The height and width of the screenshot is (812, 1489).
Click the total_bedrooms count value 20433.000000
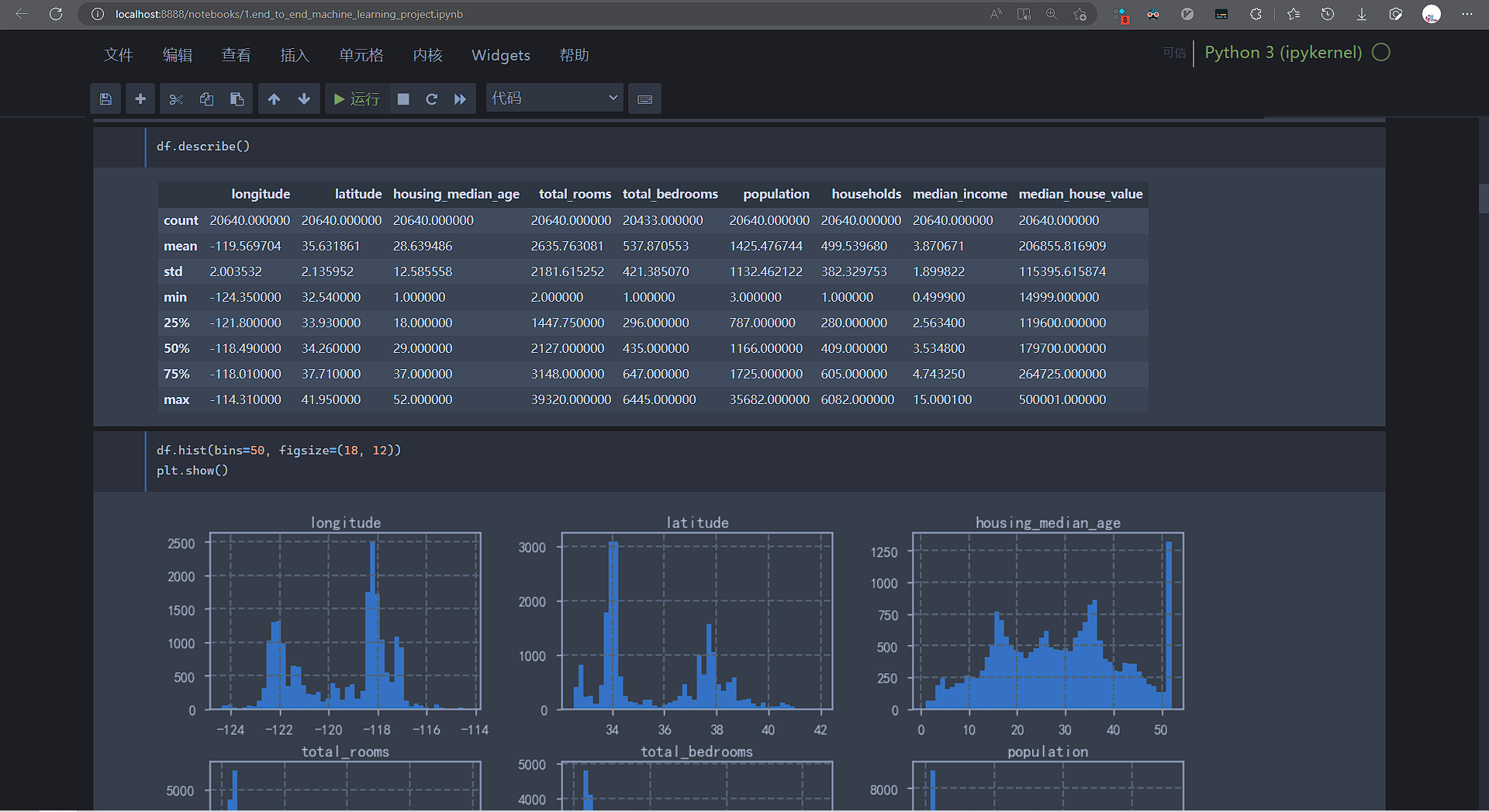[662, 220]
